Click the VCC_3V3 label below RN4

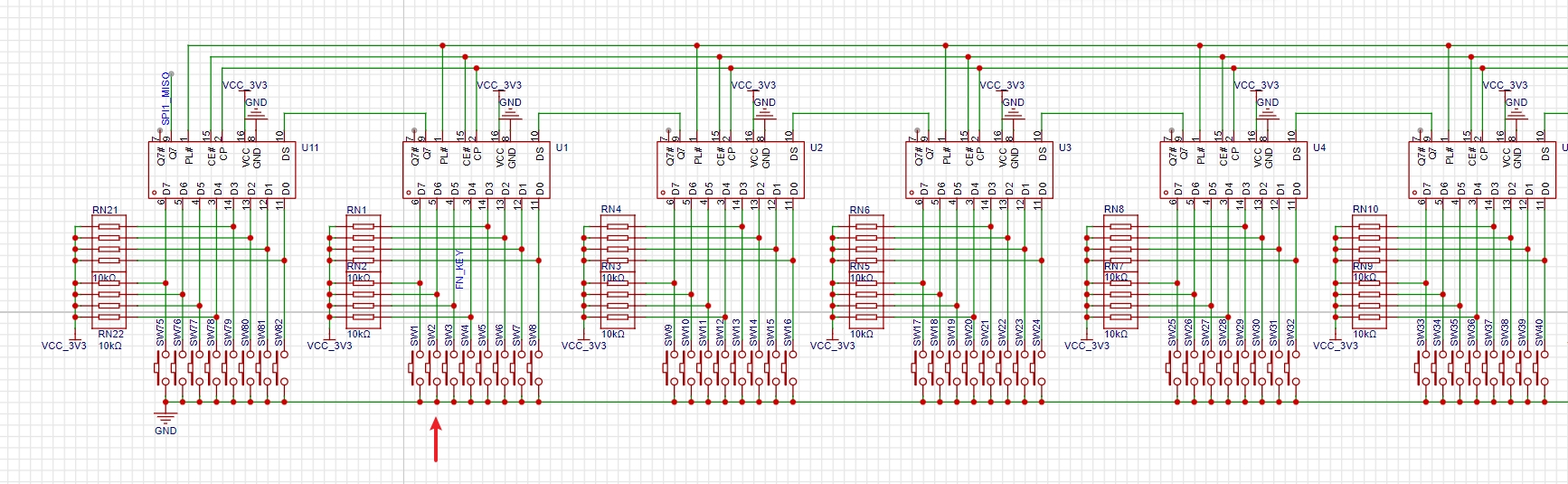tap(584, 346)
